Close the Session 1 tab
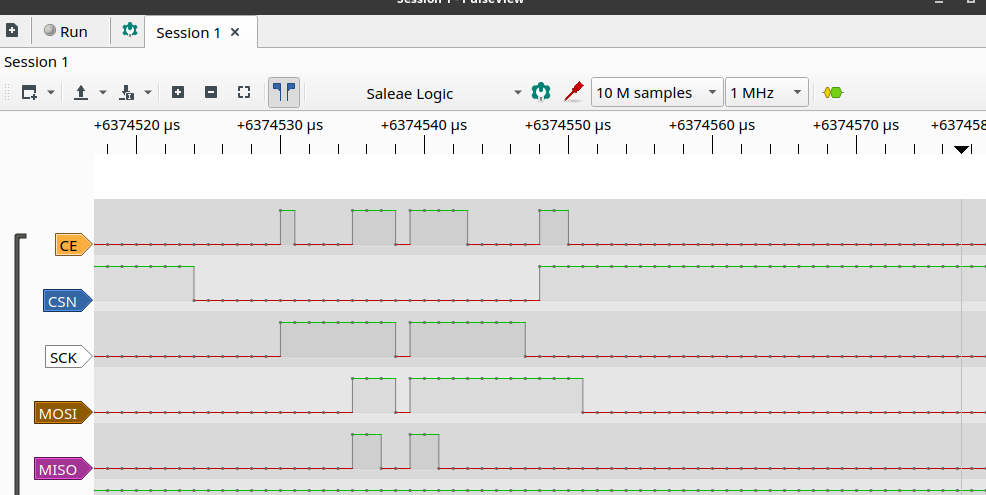Image resolution: width=986 pixels, height=495 pixels. [x=235, y=32]
